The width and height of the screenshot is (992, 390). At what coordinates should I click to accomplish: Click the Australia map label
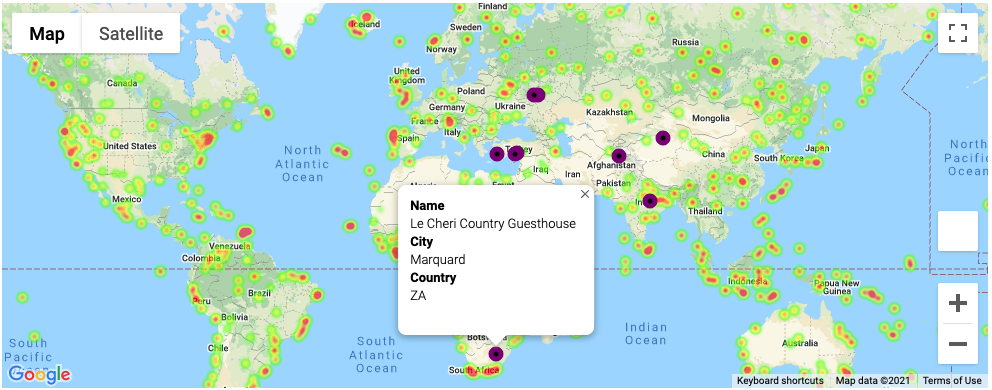801,344
